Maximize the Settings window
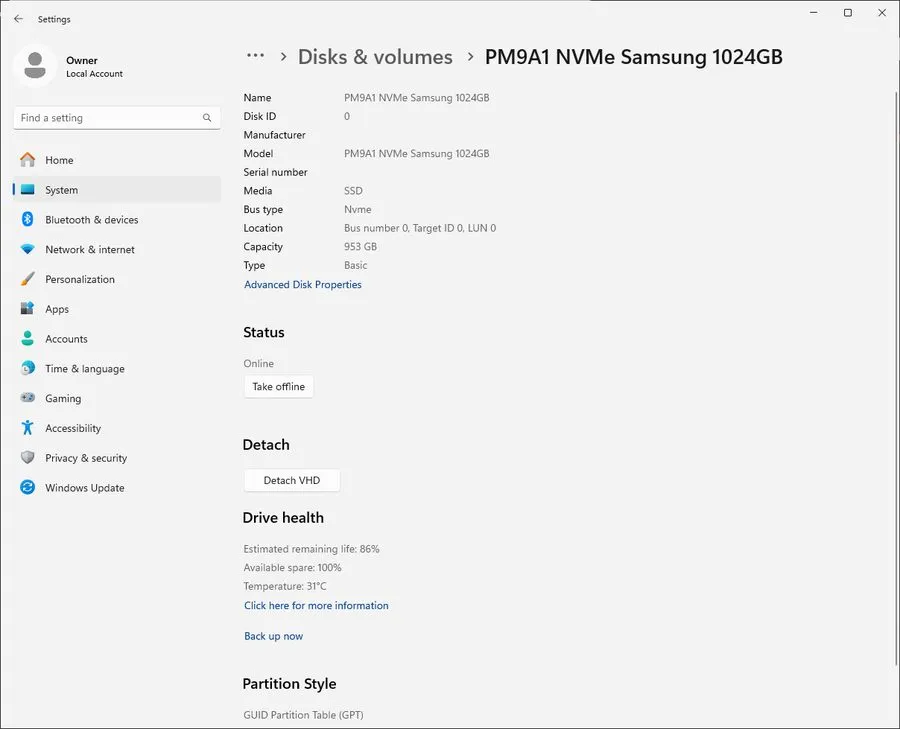 [x=848, y=13]
